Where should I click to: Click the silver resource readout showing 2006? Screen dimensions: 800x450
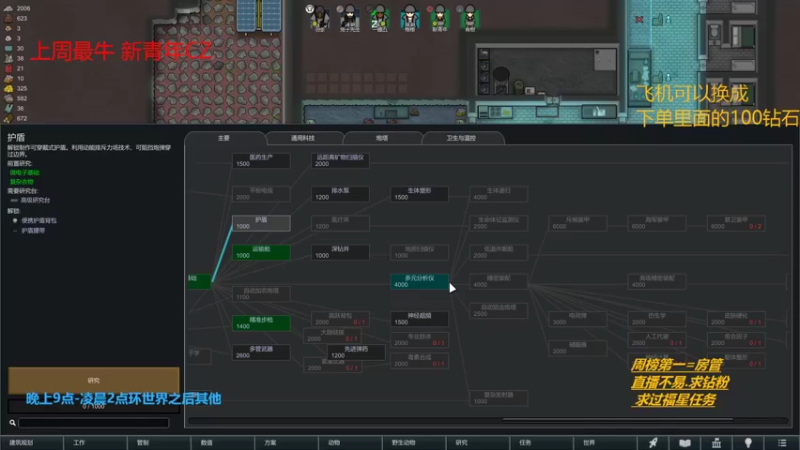(17, 8)
